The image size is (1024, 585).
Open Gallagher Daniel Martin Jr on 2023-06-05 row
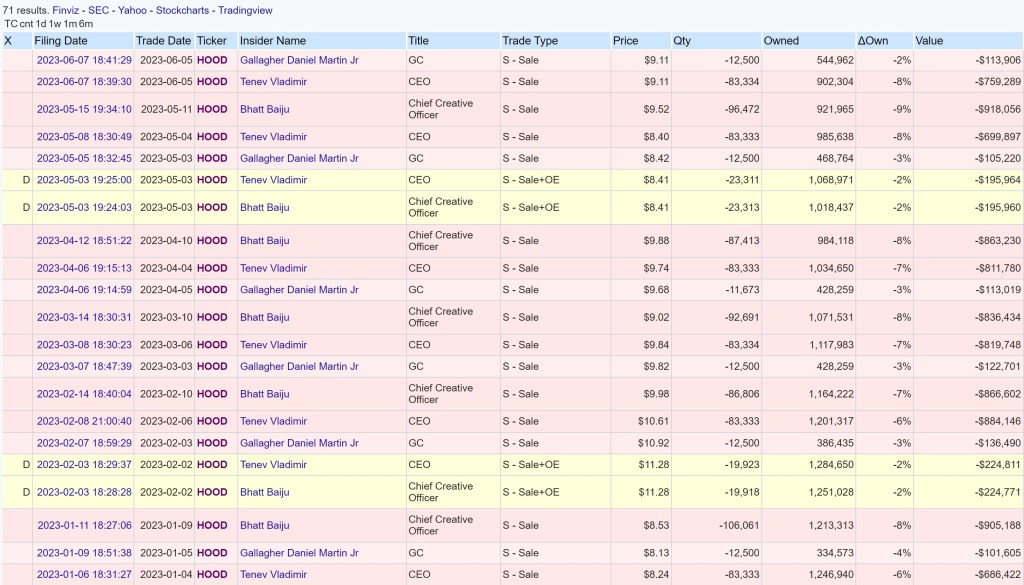click(299, 60)
